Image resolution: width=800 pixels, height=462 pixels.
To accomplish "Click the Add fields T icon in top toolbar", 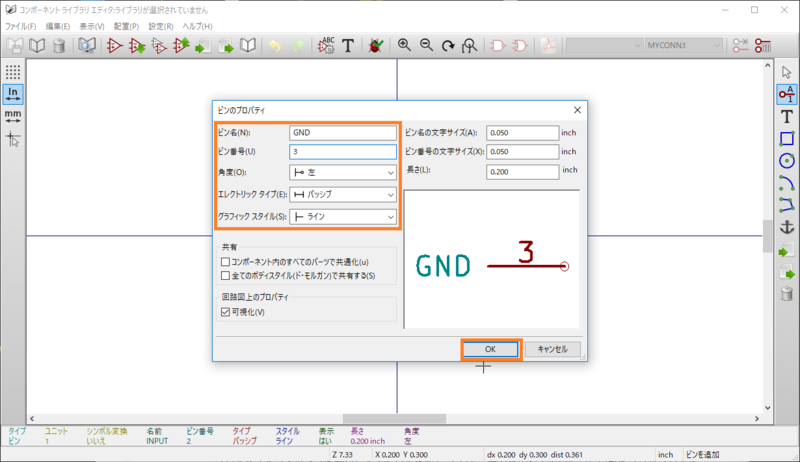I will [x=347, y=45].
